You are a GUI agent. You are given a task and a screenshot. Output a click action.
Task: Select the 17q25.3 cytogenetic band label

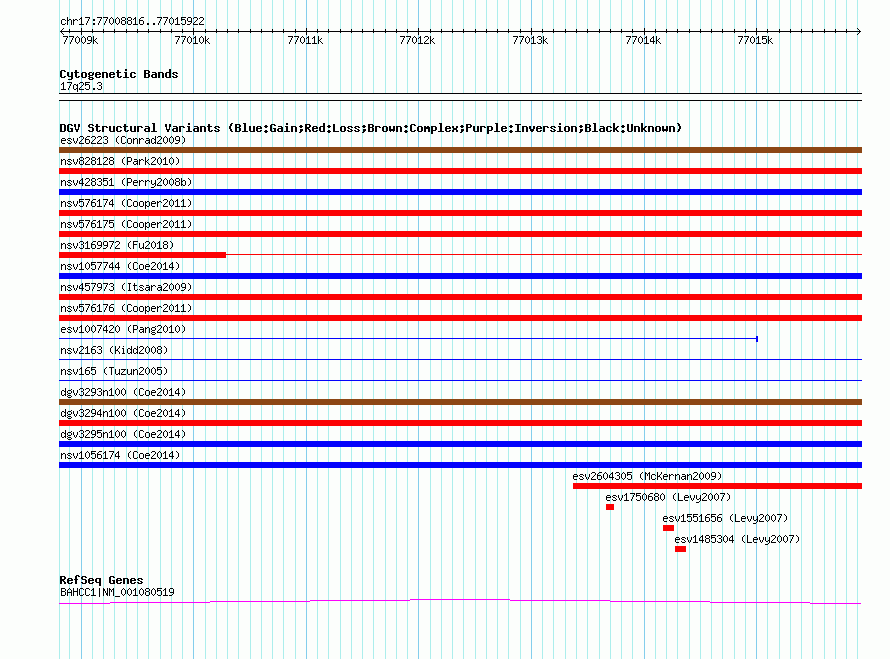click(x=81, y=86)
